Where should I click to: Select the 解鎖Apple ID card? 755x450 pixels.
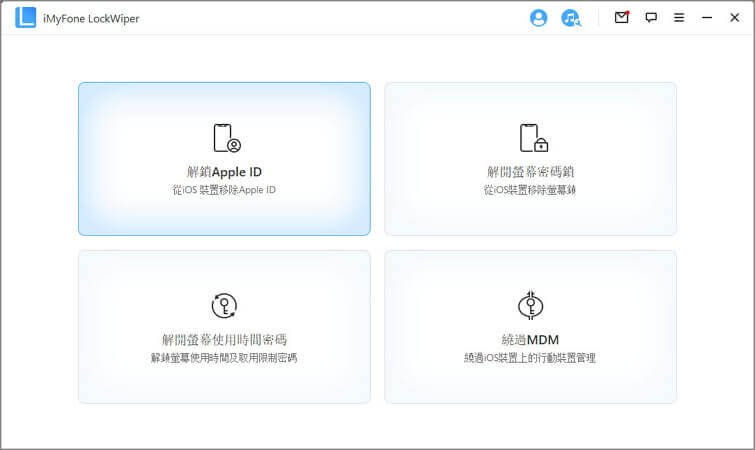coord(224,159)
